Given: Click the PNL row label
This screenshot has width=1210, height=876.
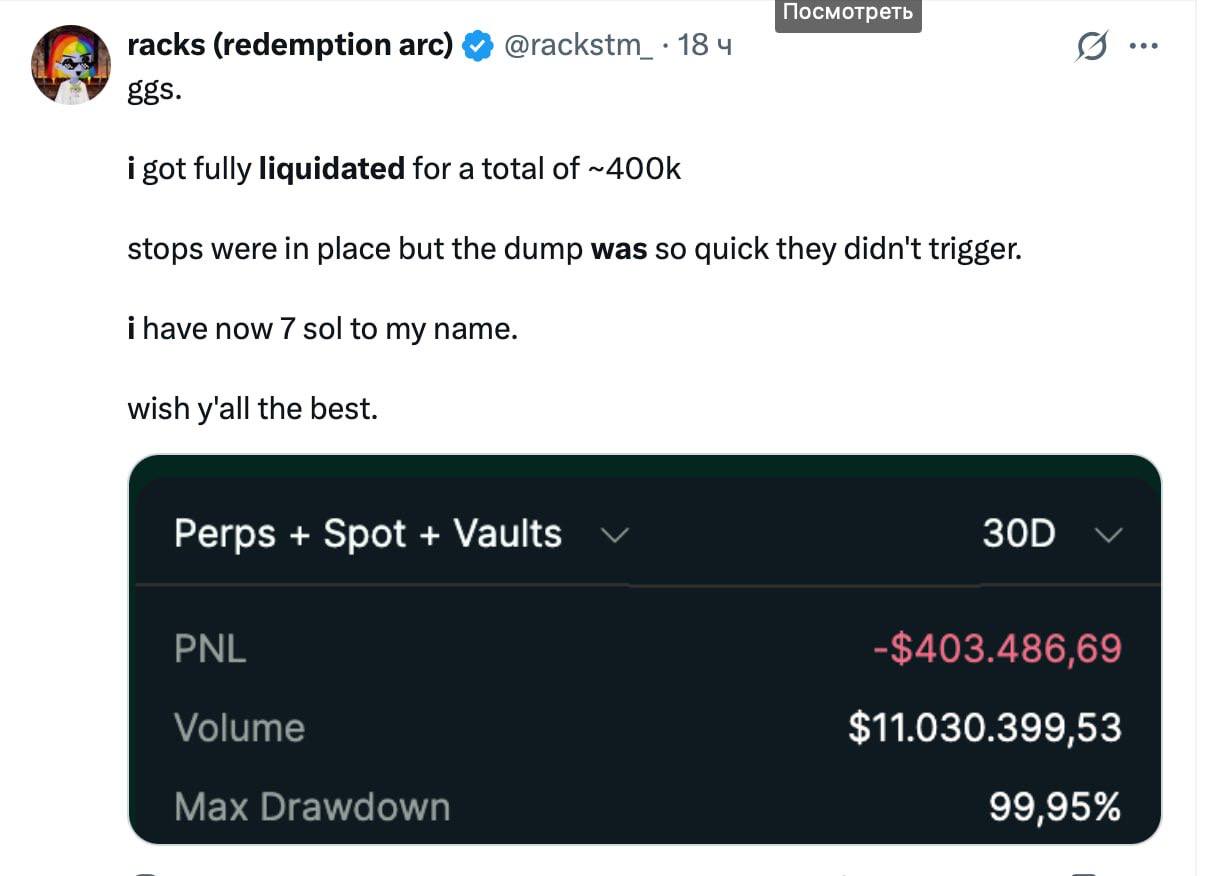Looking at the screenshot, I should coord(210,649).
